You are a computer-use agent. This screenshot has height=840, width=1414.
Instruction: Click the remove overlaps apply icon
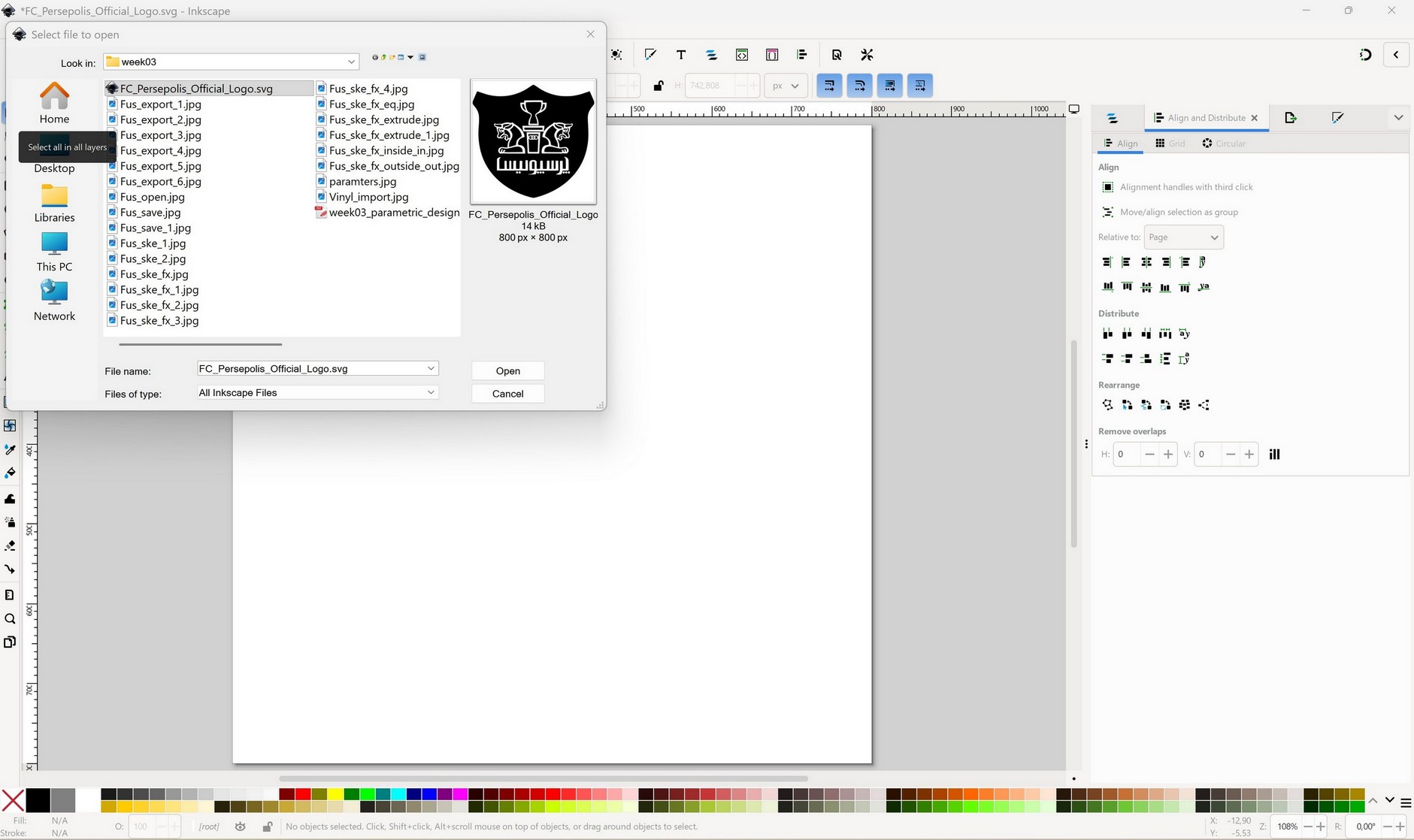pyautogui.click(x=1274, y=454)
